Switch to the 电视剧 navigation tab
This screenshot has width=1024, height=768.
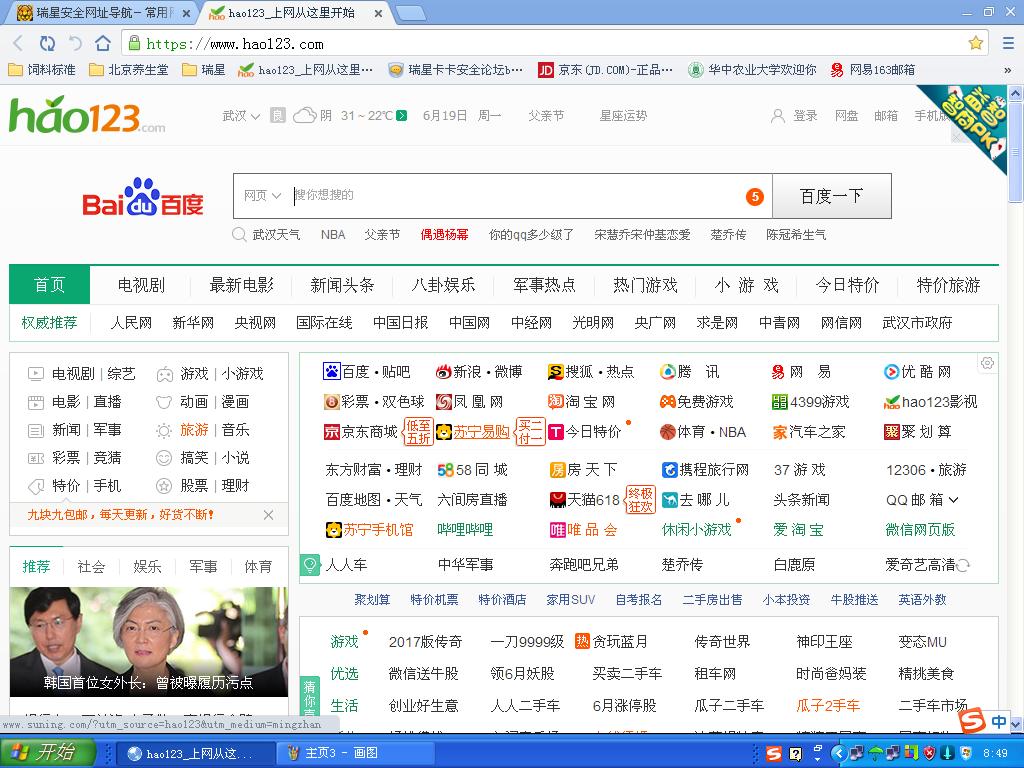point(141,285)
